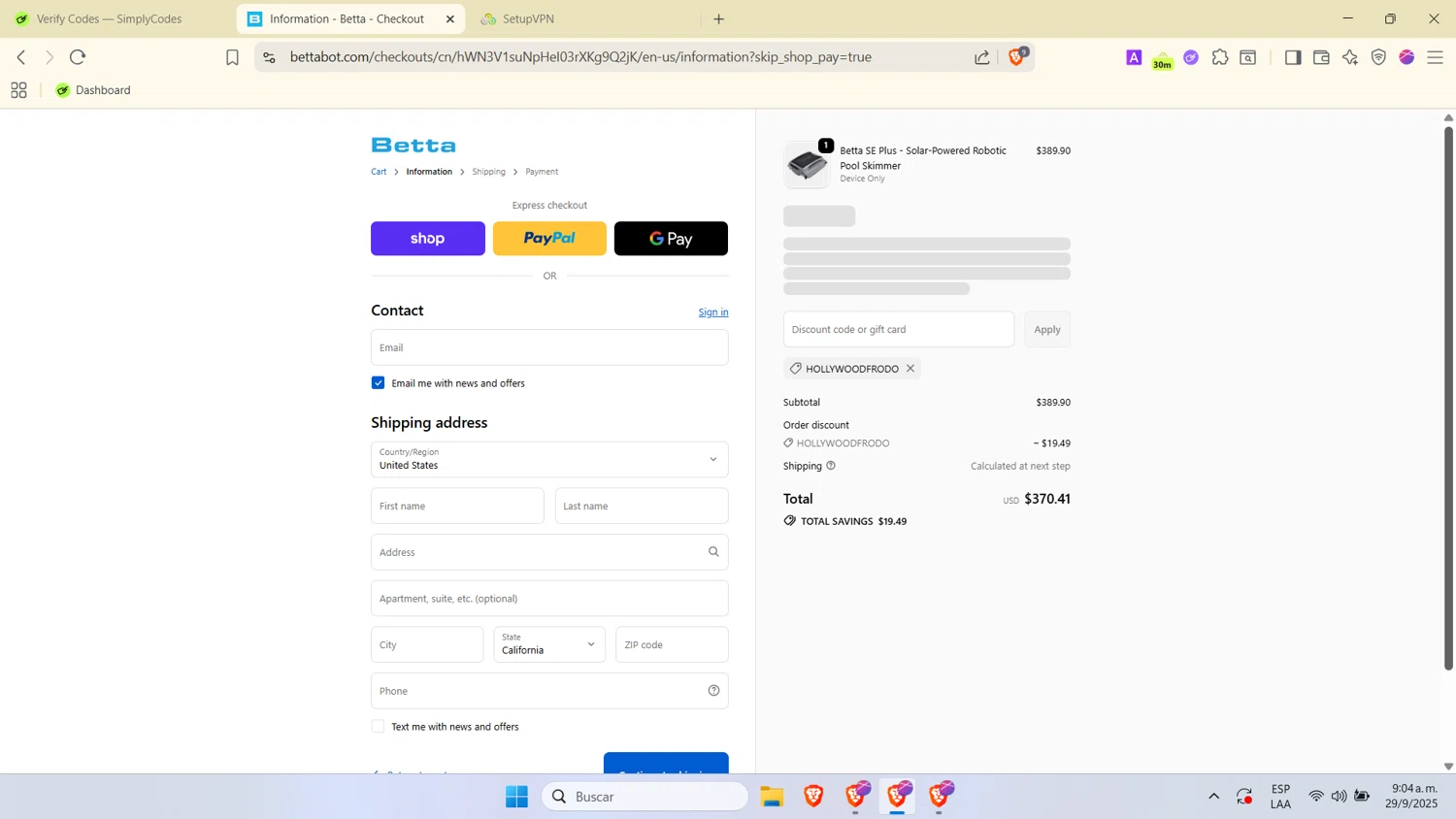The image size is (1456, 819).
Task: Uncheck Email me with news and offers
Action: pos(379,382)
